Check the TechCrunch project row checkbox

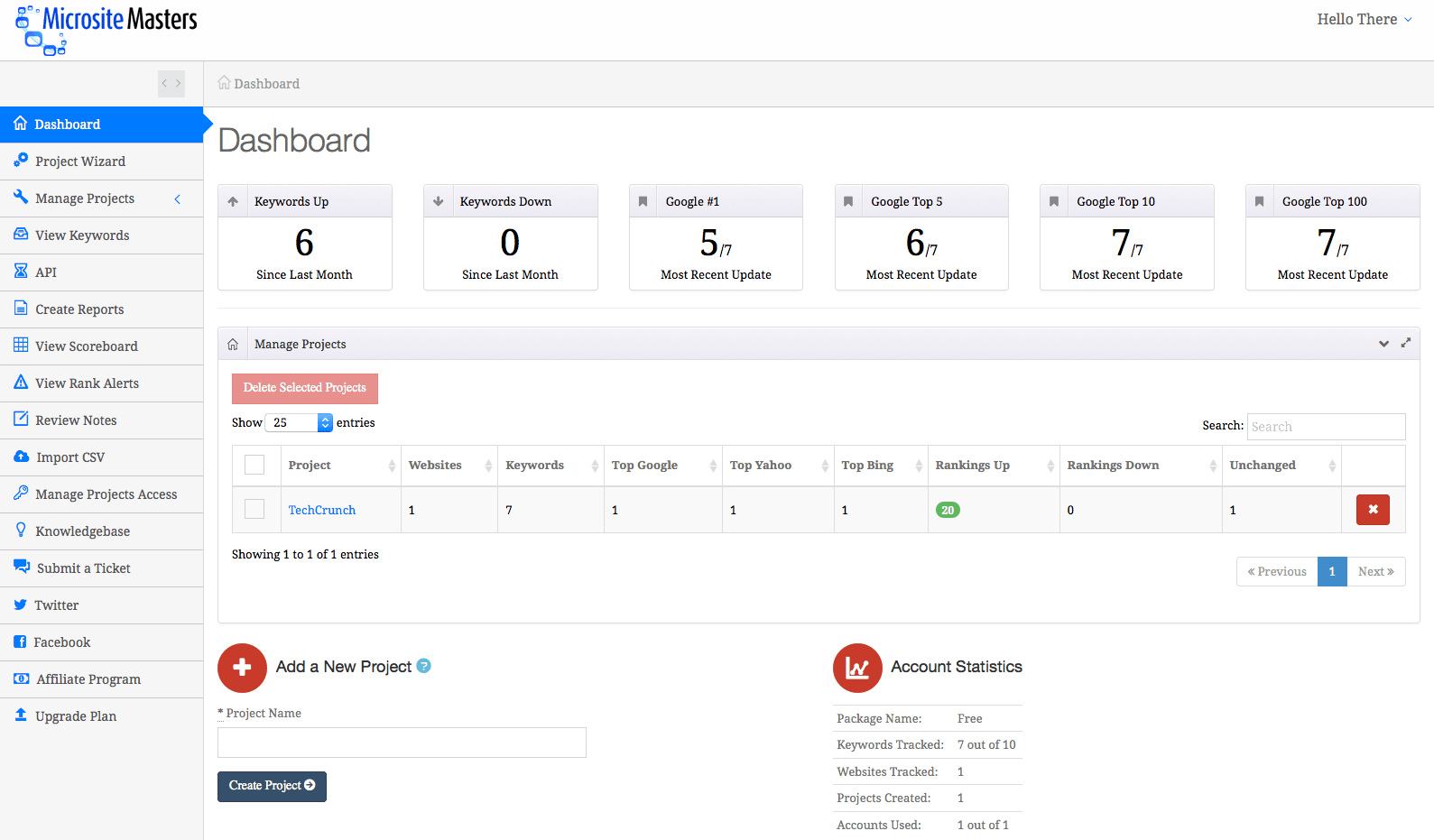(254, 510)
